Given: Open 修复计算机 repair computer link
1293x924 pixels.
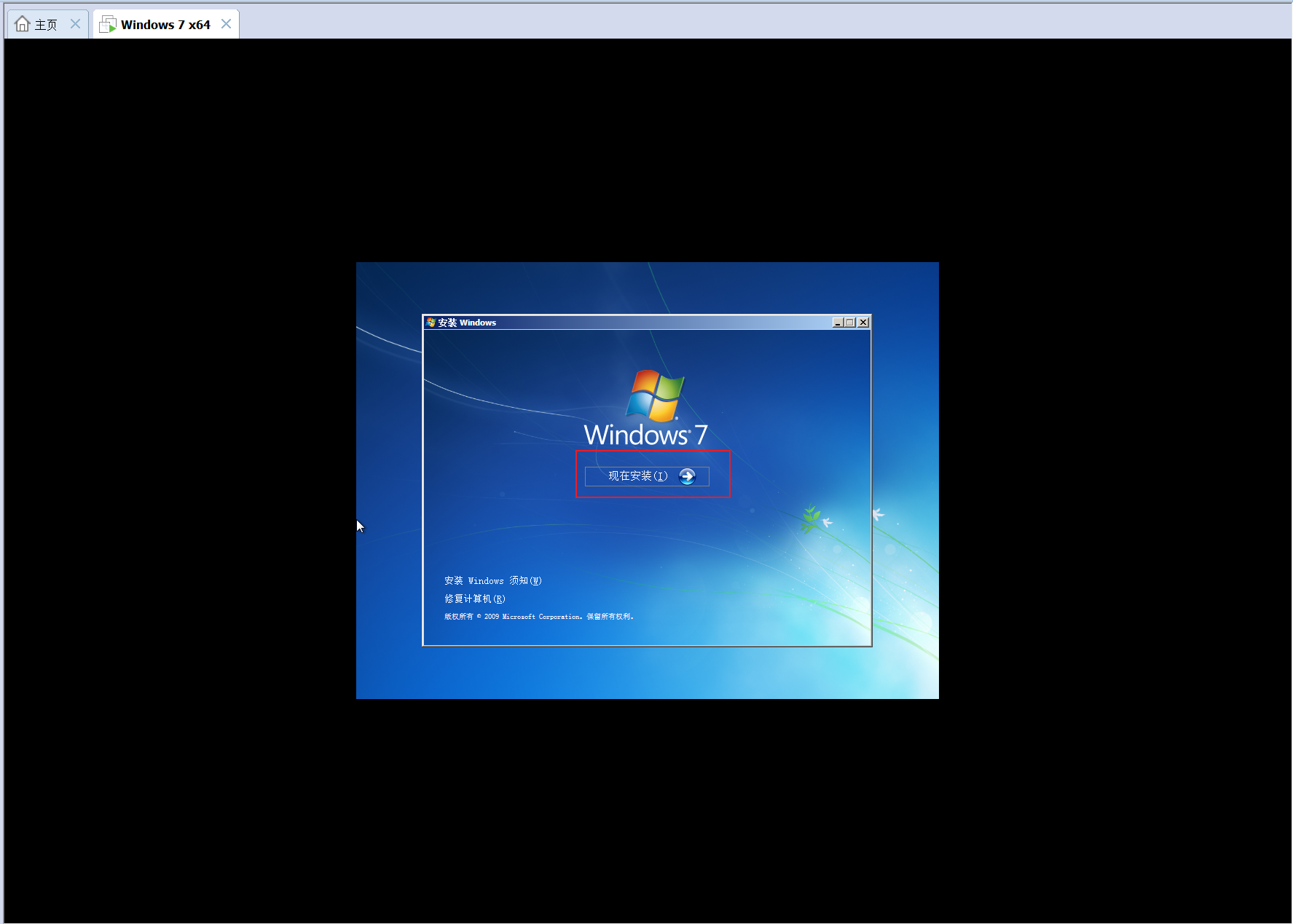Looking at the screenshot, I should click(x=475, y=599).
